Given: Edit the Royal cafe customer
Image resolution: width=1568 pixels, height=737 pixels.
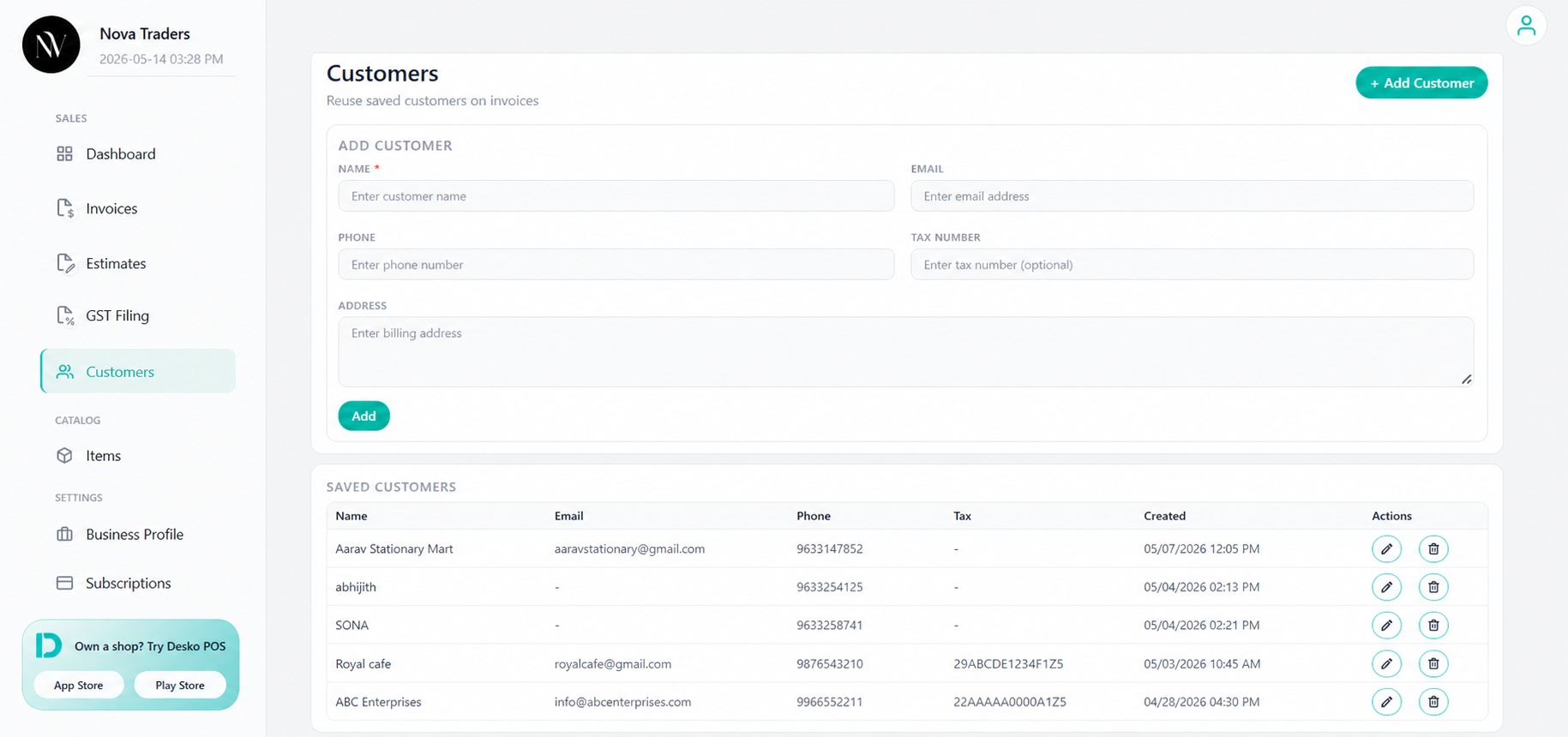Looking at the screenshot, I should (x=1386, y=663).
